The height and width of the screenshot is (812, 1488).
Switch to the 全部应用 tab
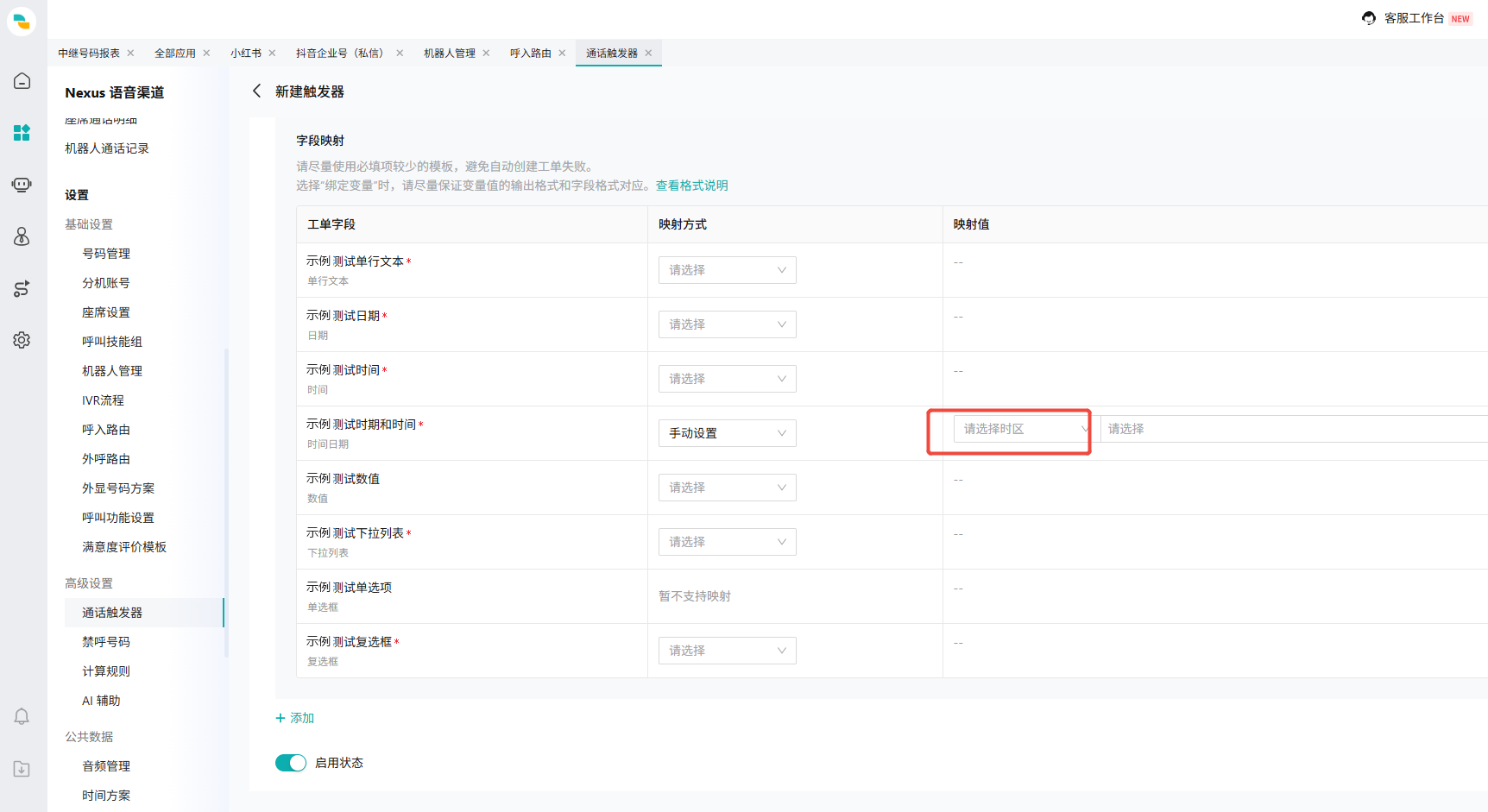pos(175,53)
